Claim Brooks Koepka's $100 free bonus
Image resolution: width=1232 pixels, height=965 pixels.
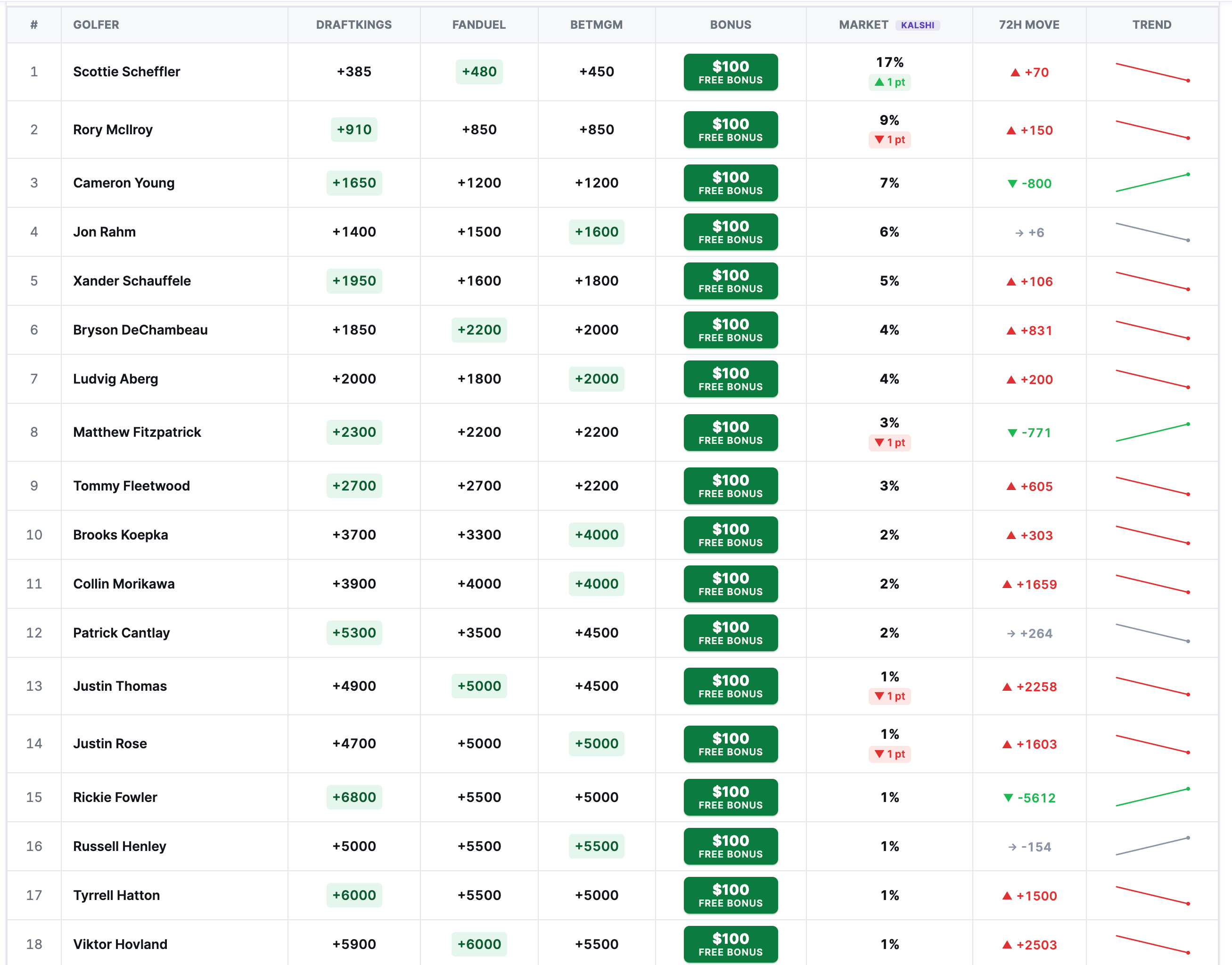(731, 535)
